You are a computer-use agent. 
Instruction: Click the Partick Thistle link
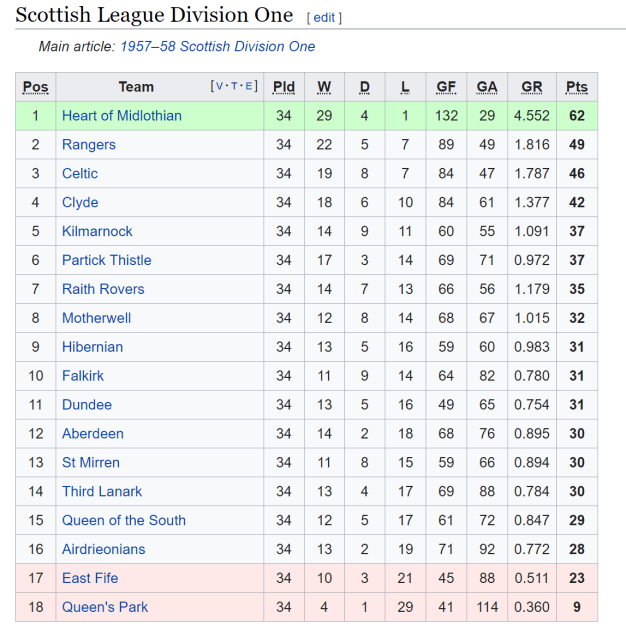pyautogui.click(x=107, y=260)
